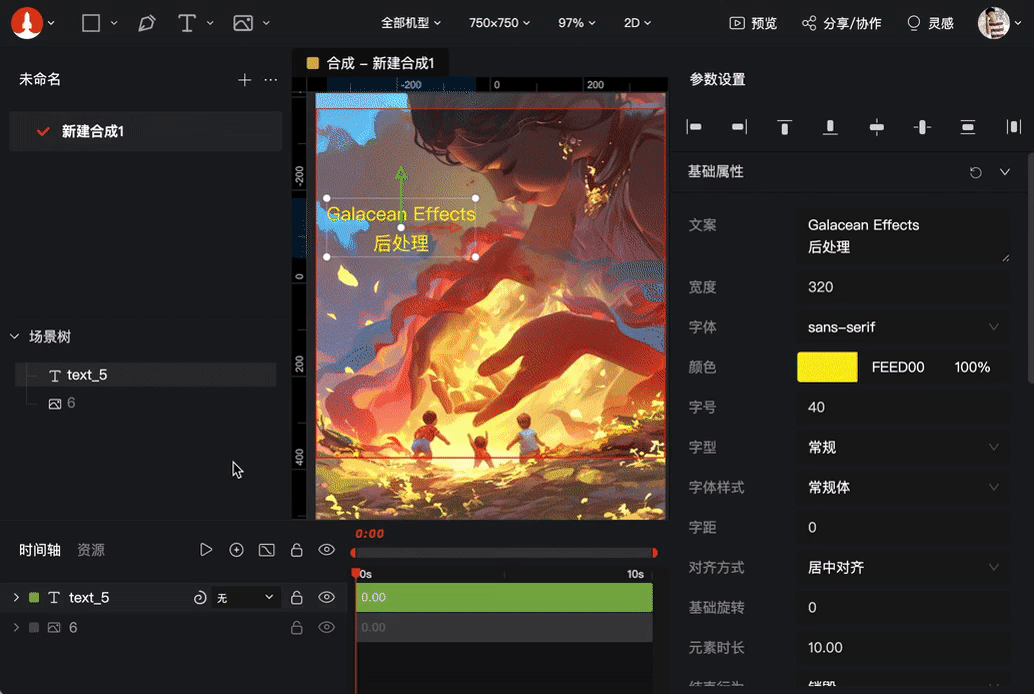Switch to the 合成 – 新建合成1 tab
Image resolution: width=1034 pixels, height=694 pixels.
point(371,63)
